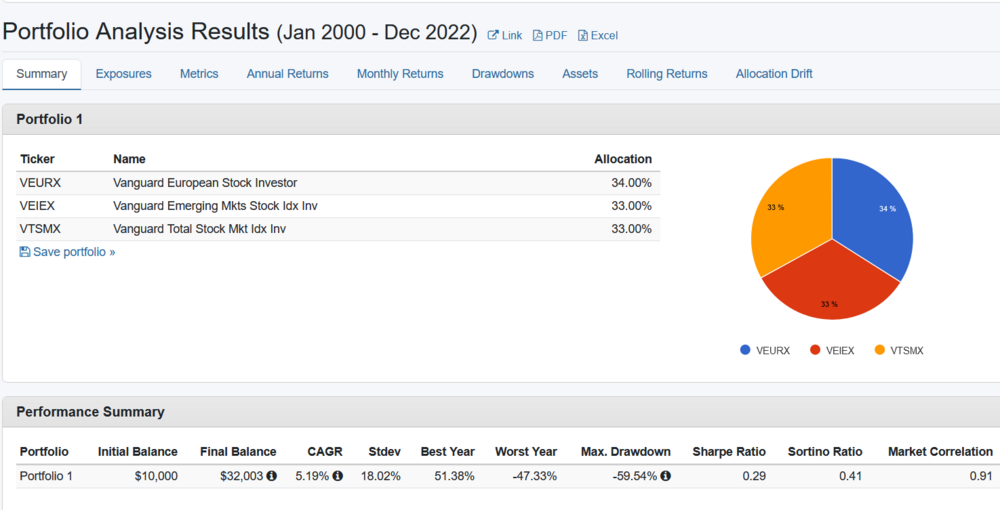Click the PDF export icon
Viewport: 1000px width, 510px height.
(538, 36)
